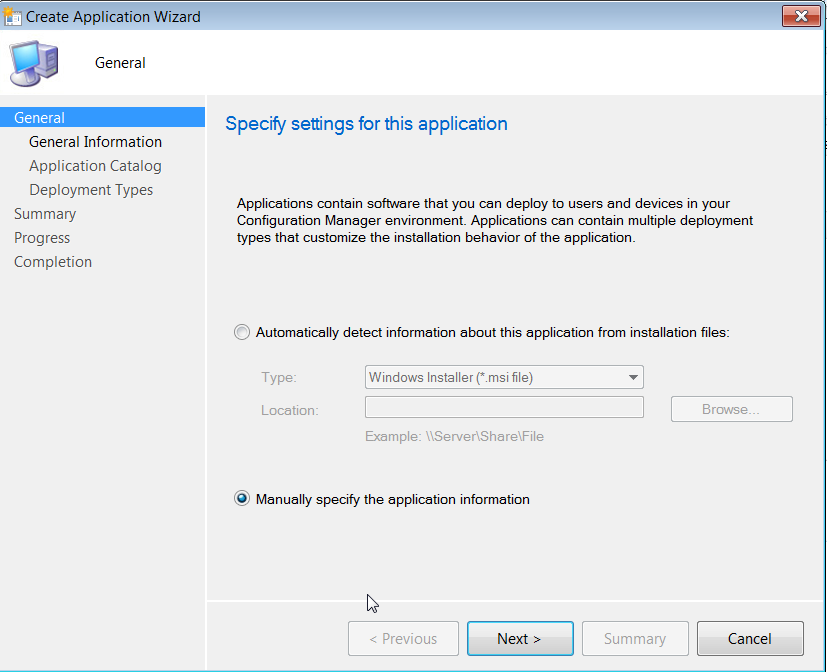This screenshot has width=827, height=672.
Task: Click the Summary button
Action: point(635,638)
